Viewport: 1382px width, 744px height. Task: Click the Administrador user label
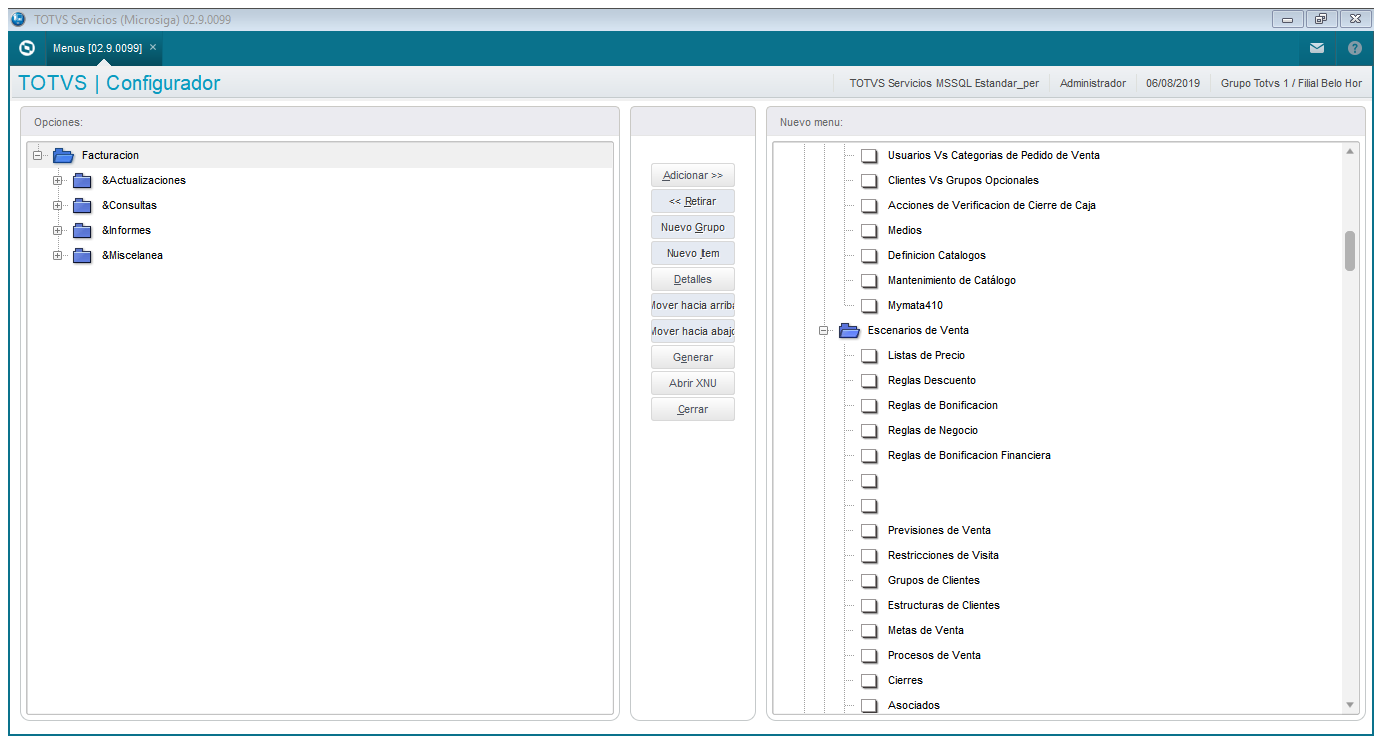click(x=1093, y=83)
